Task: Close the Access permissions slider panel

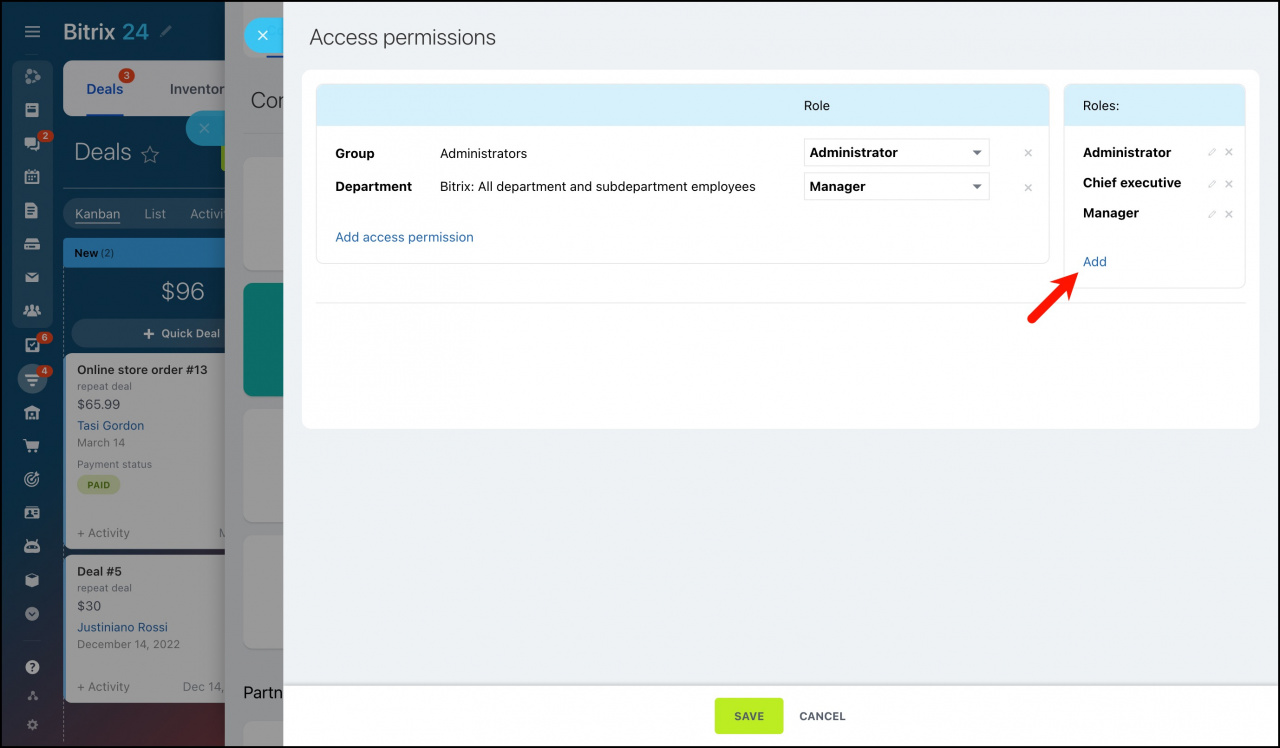Action: (x=263, y=36)
